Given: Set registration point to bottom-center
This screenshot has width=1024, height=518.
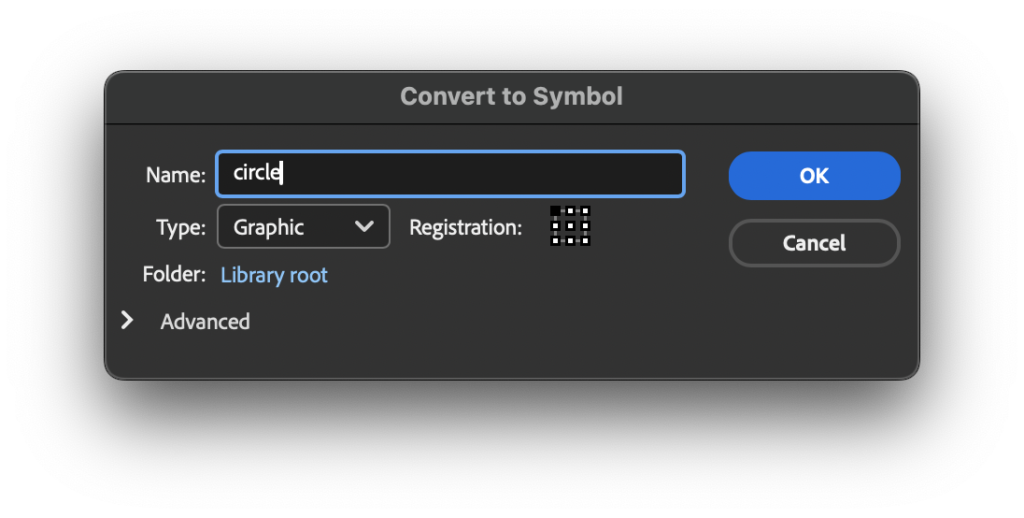Looking at the screenshot, I should 570,240.
